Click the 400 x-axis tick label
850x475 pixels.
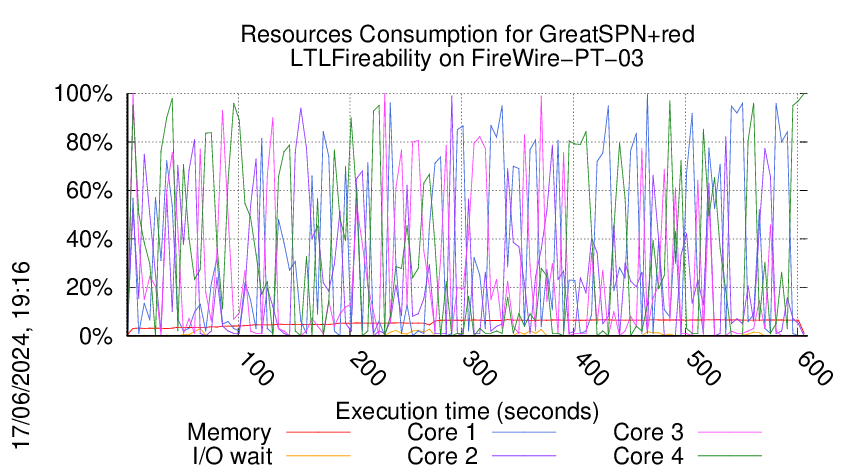pos(591,370)
